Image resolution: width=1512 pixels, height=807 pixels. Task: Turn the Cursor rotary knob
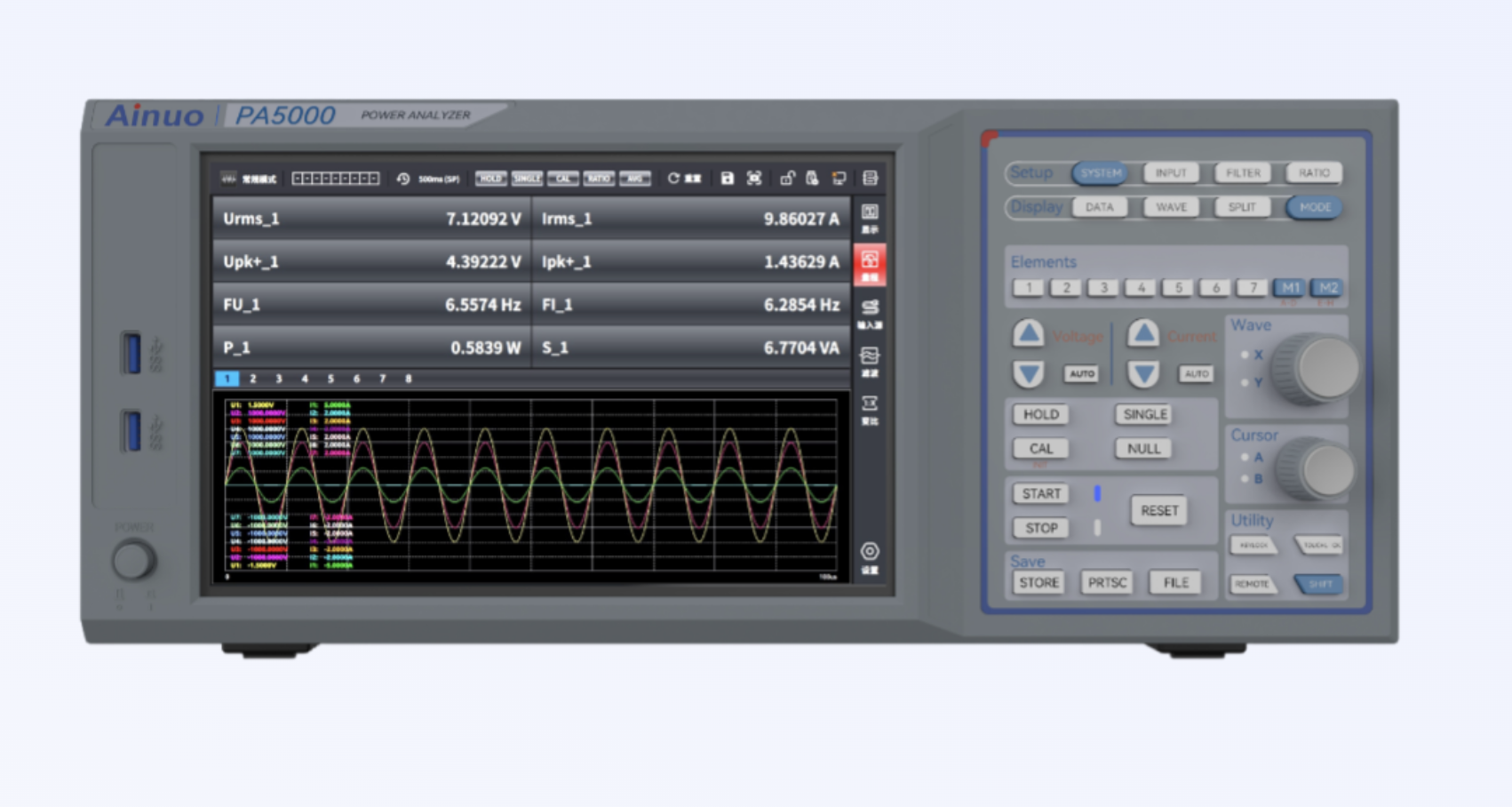[x=1318, y=468]
